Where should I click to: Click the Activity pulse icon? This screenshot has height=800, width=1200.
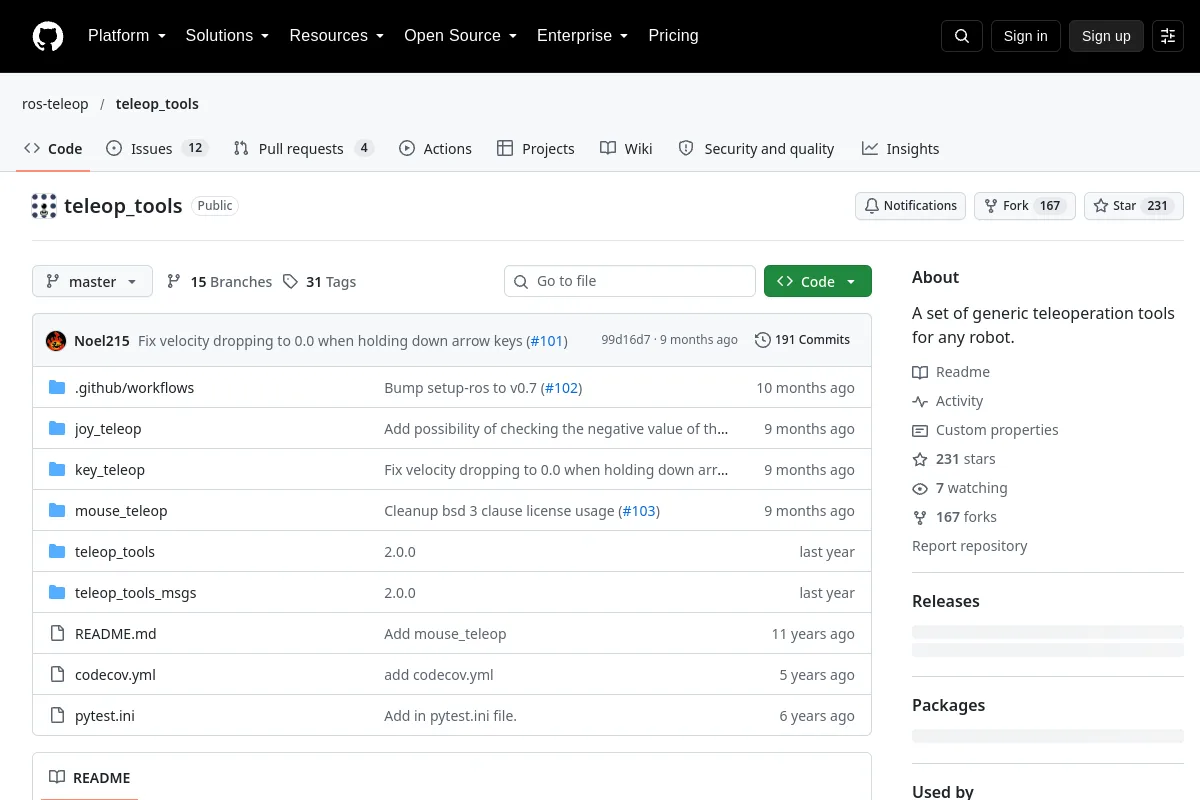[x=920, y=401]
